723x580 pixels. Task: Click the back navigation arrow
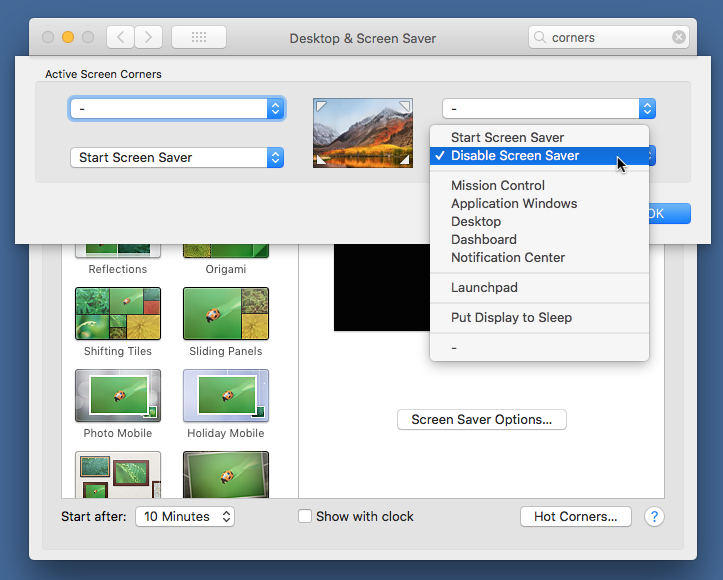click(121, 38)
